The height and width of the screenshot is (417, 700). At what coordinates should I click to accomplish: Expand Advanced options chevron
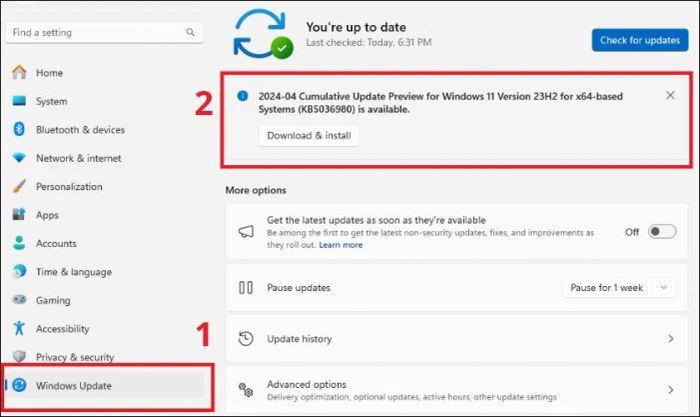coord(671,390)
